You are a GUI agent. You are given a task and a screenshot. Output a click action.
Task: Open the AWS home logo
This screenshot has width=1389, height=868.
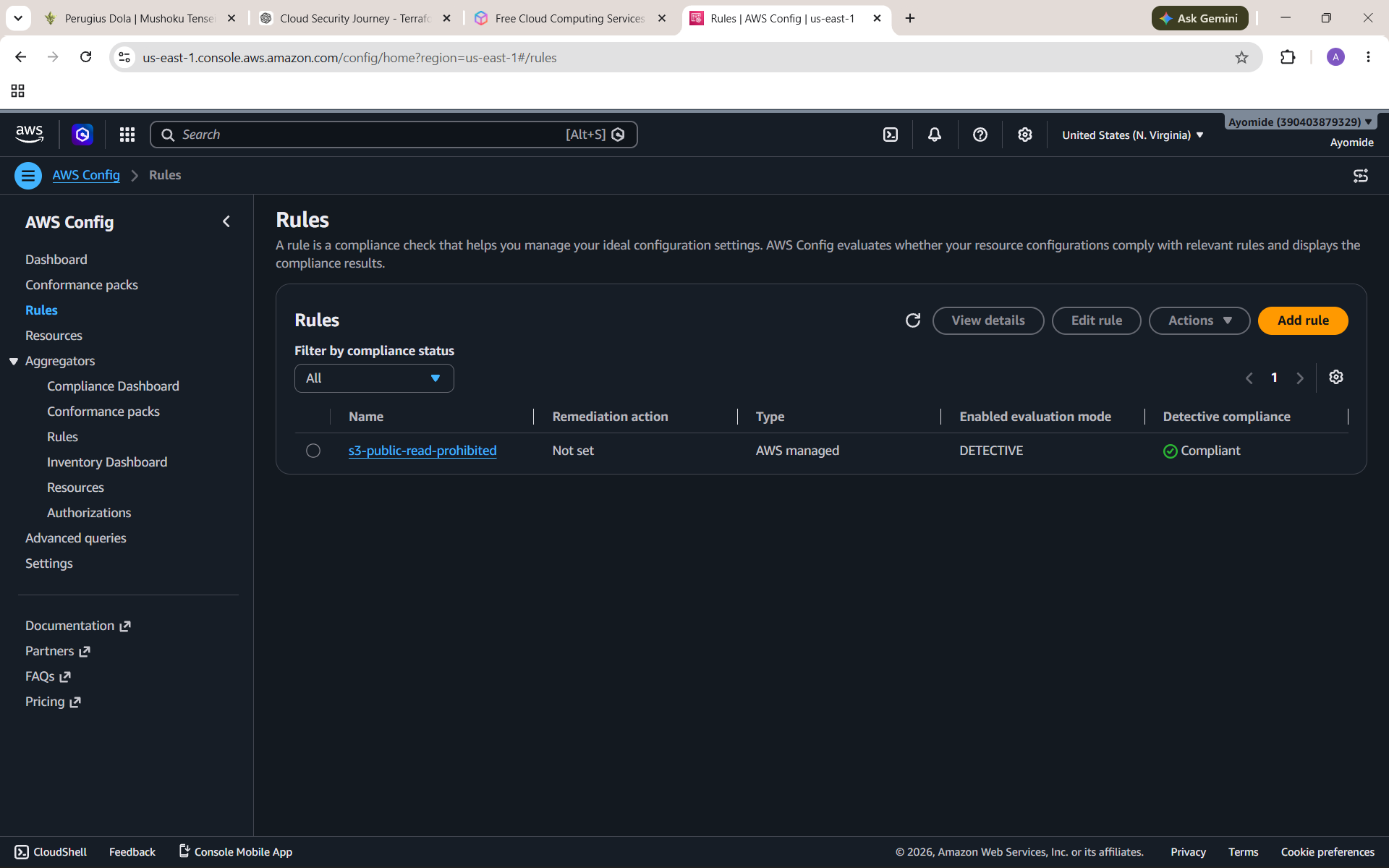(x=29, y=135)
